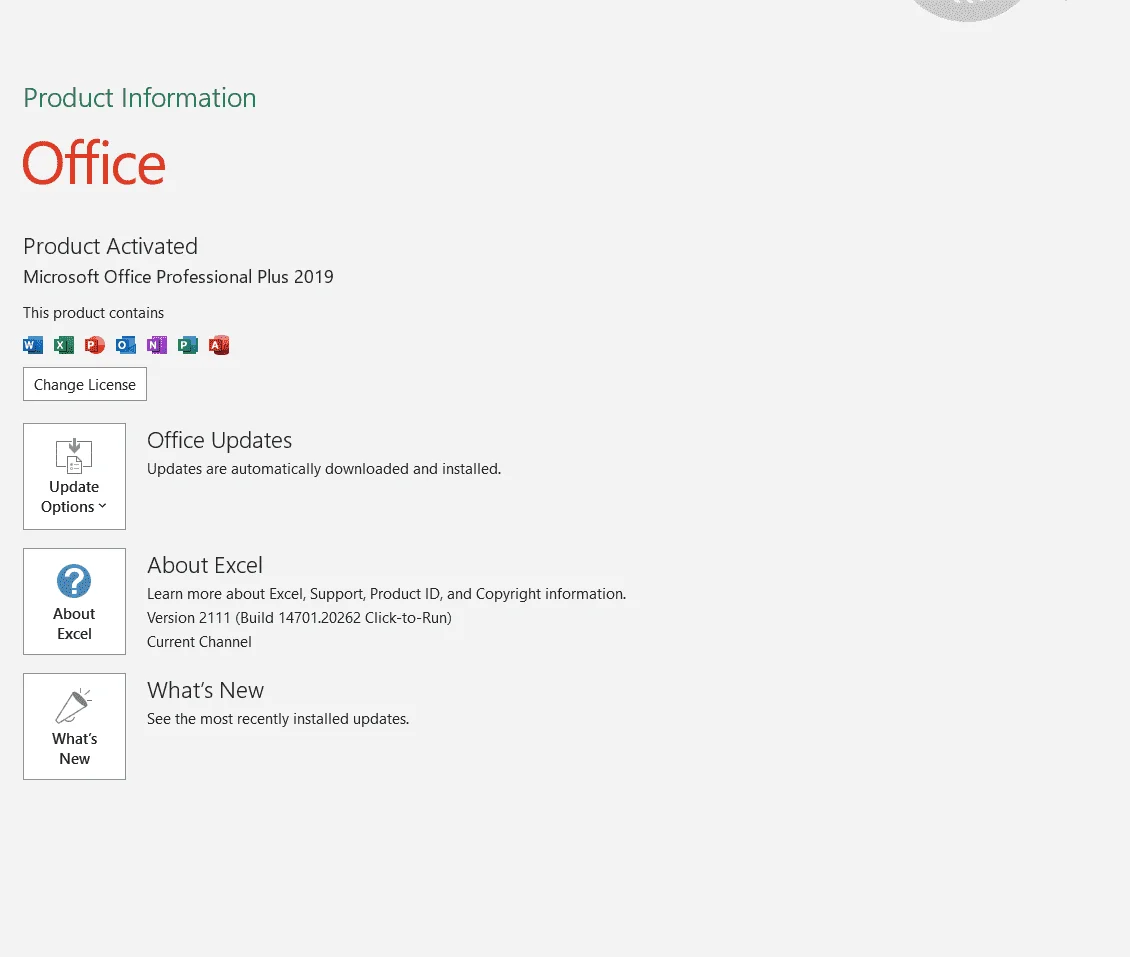The image size is (1130, 957).
Task: Open the What's New button
Action: 74,726
